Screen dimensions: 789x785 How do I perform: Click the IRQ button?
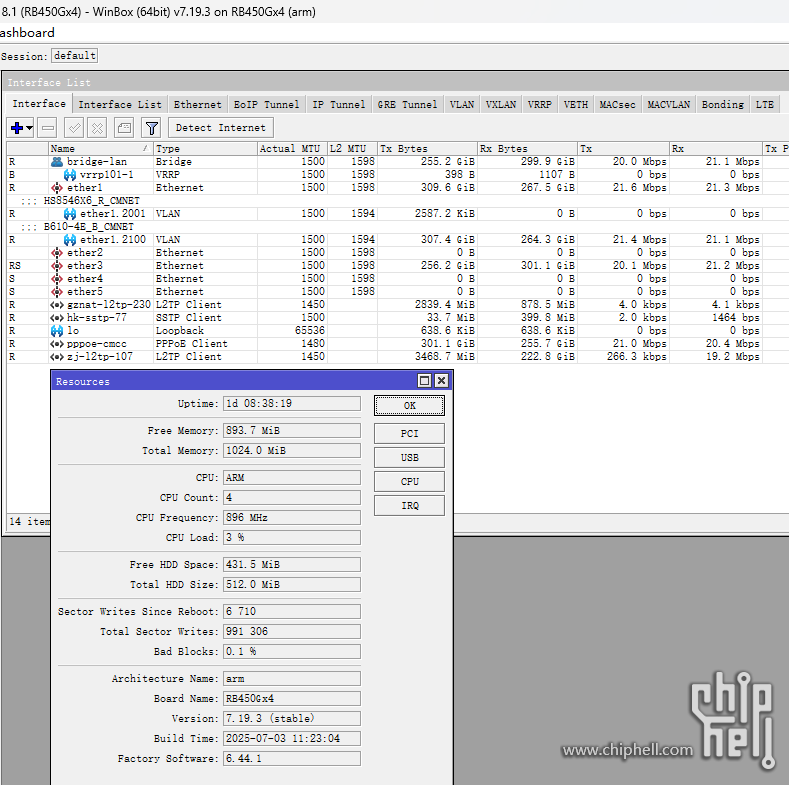click(409, 506)
